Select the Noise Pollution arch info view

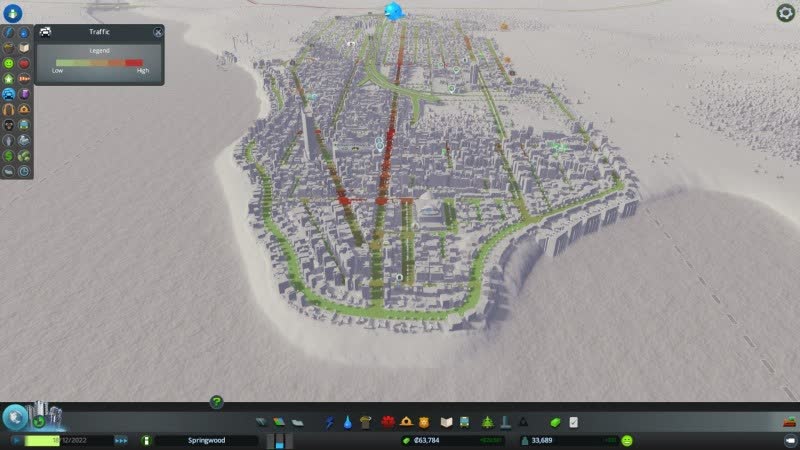(9, 109)
